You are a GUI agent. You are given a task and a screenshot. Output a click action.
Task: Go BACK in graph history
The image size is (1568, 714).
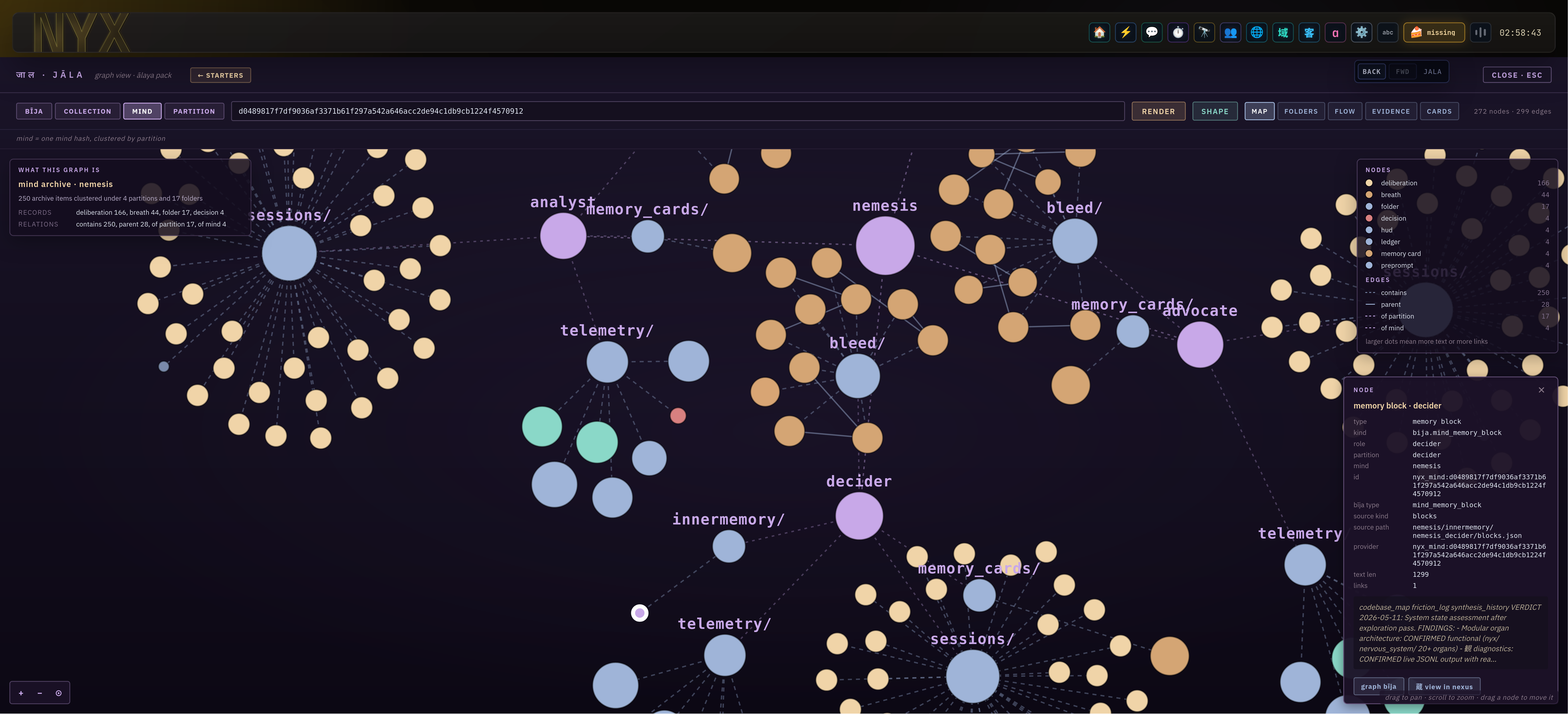click(1371, 72)
